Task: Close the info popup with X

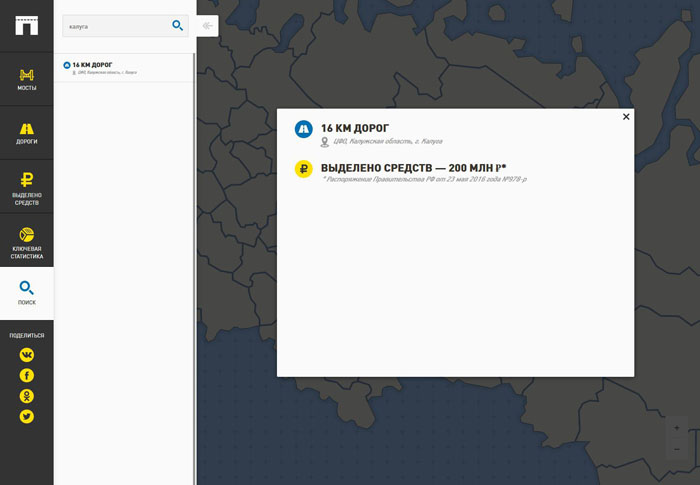Action: point(626,117)
